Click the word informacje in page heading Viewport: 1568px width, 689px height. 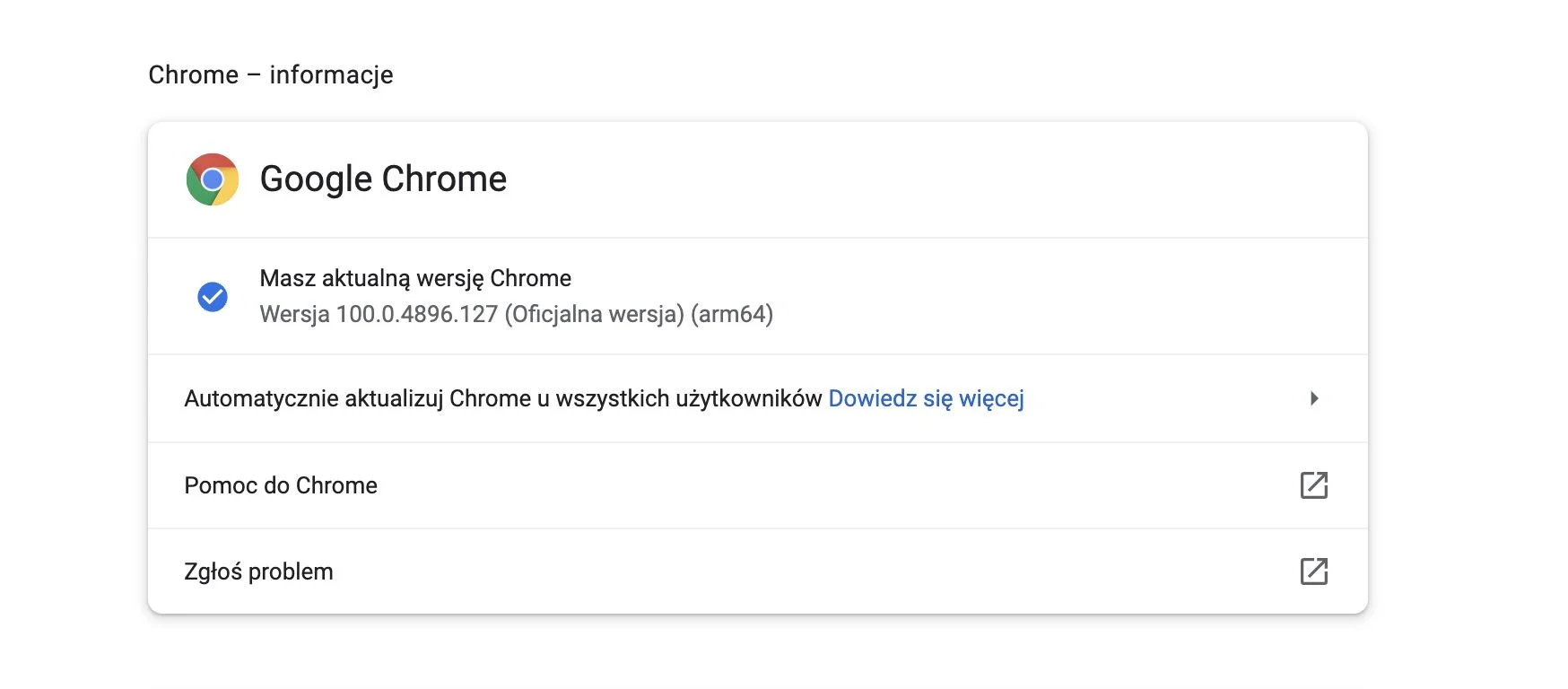click(331, 74)
